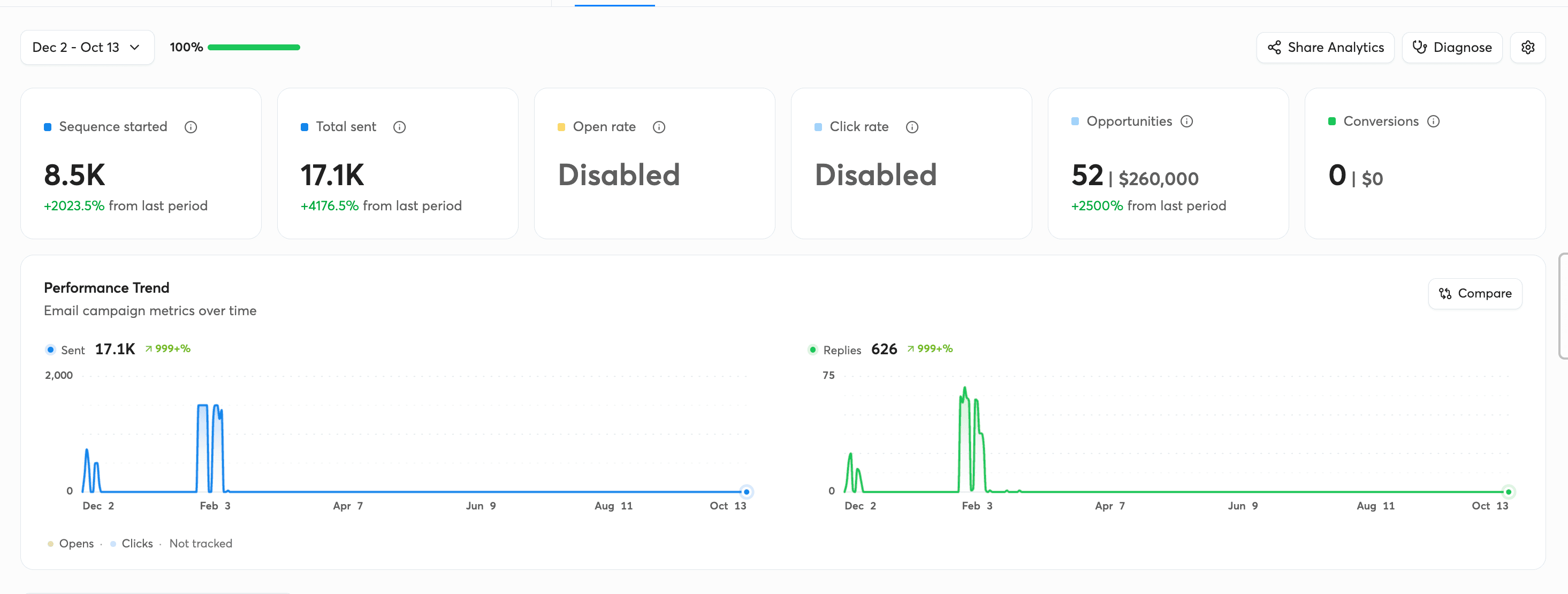The width and height of the screenshot is (1568, 594).
Task: Click the Oct 13 endpoint on Sent chart
Action: 746,491
